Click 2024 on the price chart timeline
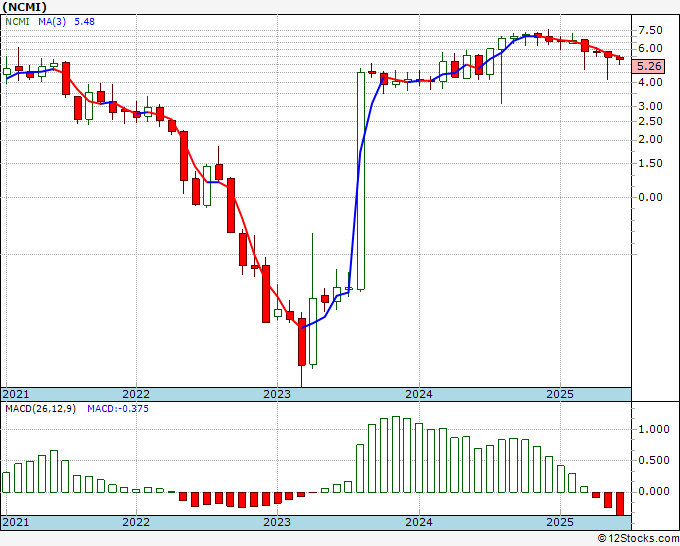The height and width of the screenshot is (546, 680). [x=418, y=394]
